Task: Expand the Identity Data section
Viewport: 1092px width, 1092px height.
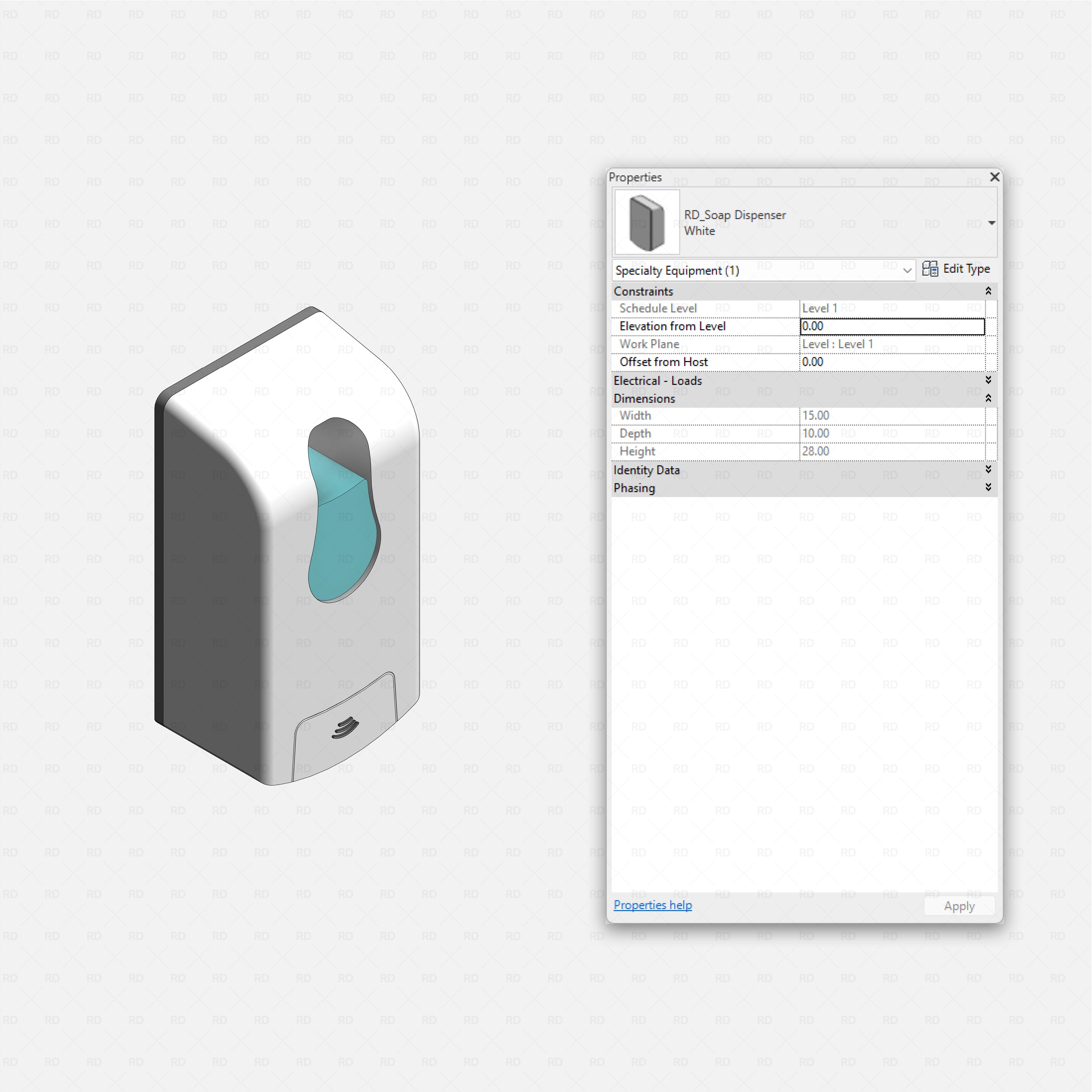Action: (989, 469)
